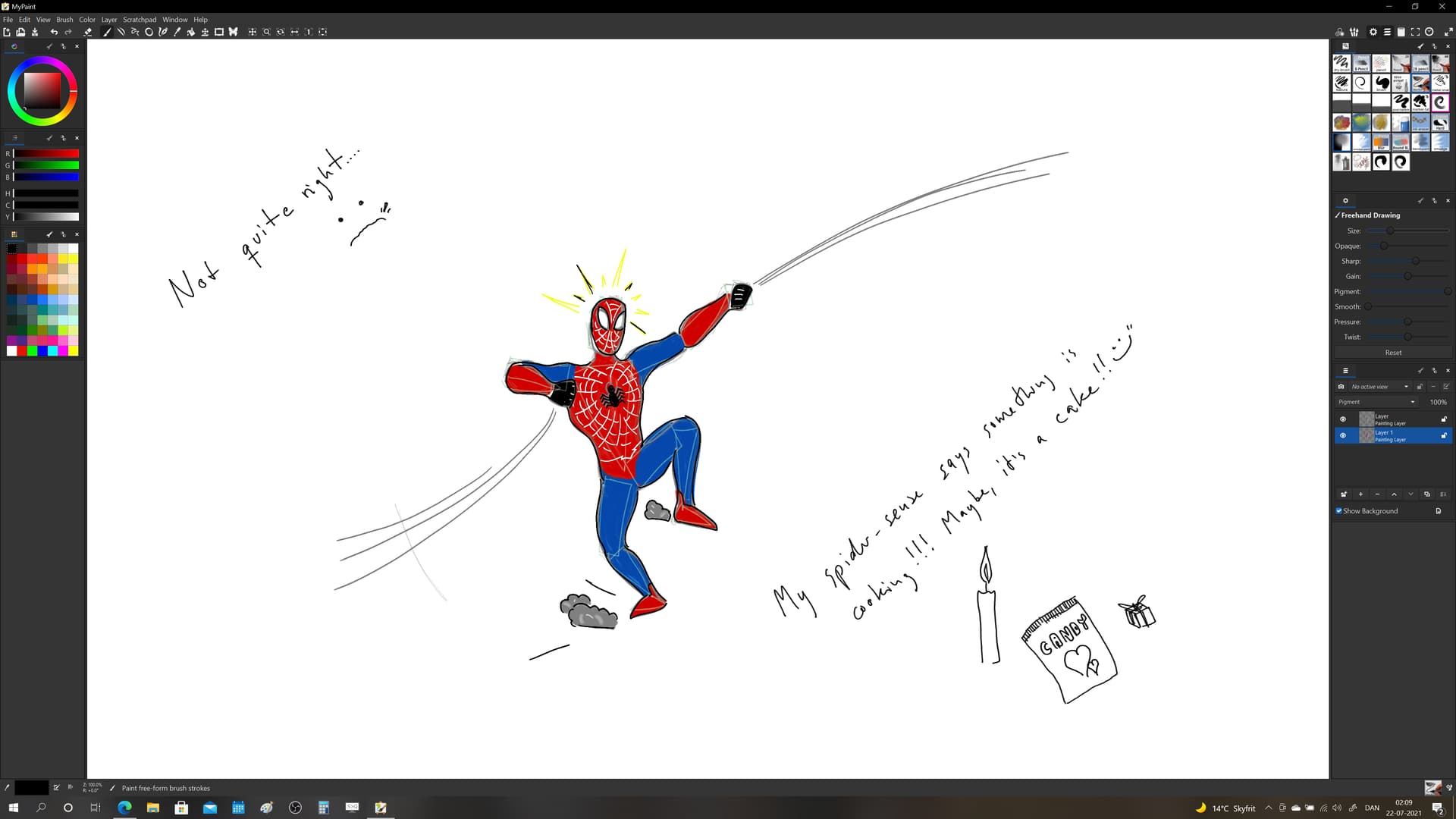Select the Color picker eyedropper tool

[x=177, y=32]
